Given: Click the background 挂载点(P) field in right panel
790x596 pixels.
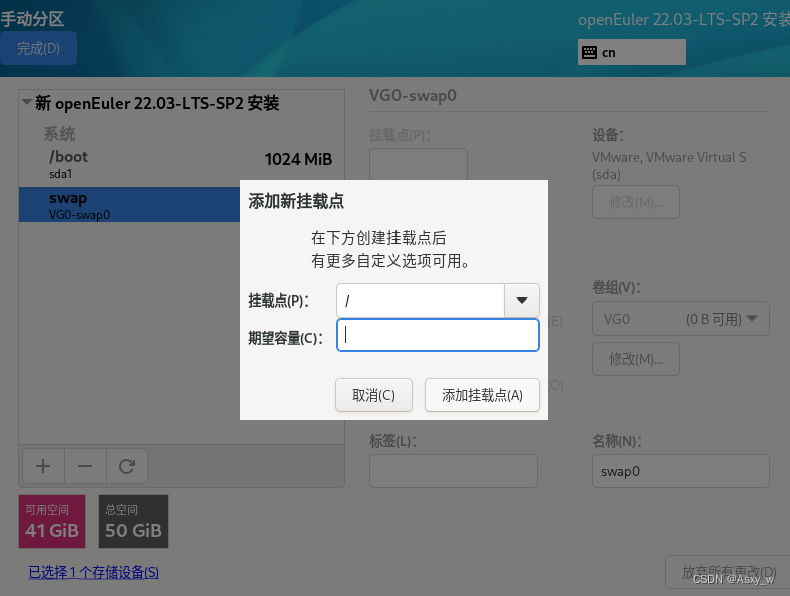Looking at the screenshot, I should [x=418, y=164].
